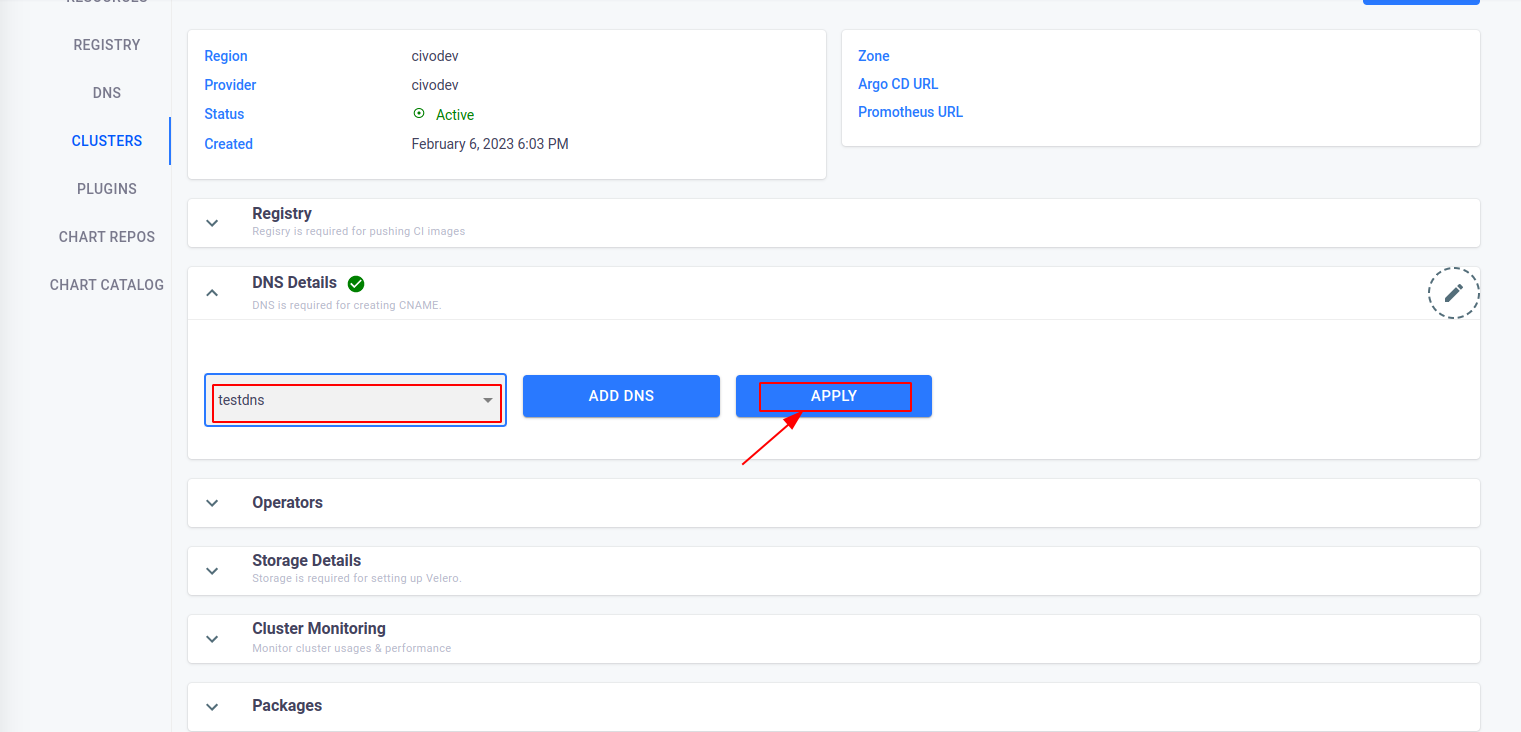Click the Status label

point(224,114)
